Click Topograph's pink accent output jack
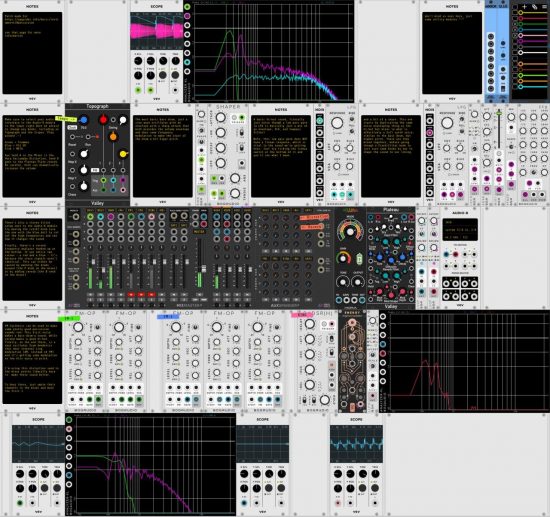The height and width of the screenshot is (517, 550). pos(123,190)
